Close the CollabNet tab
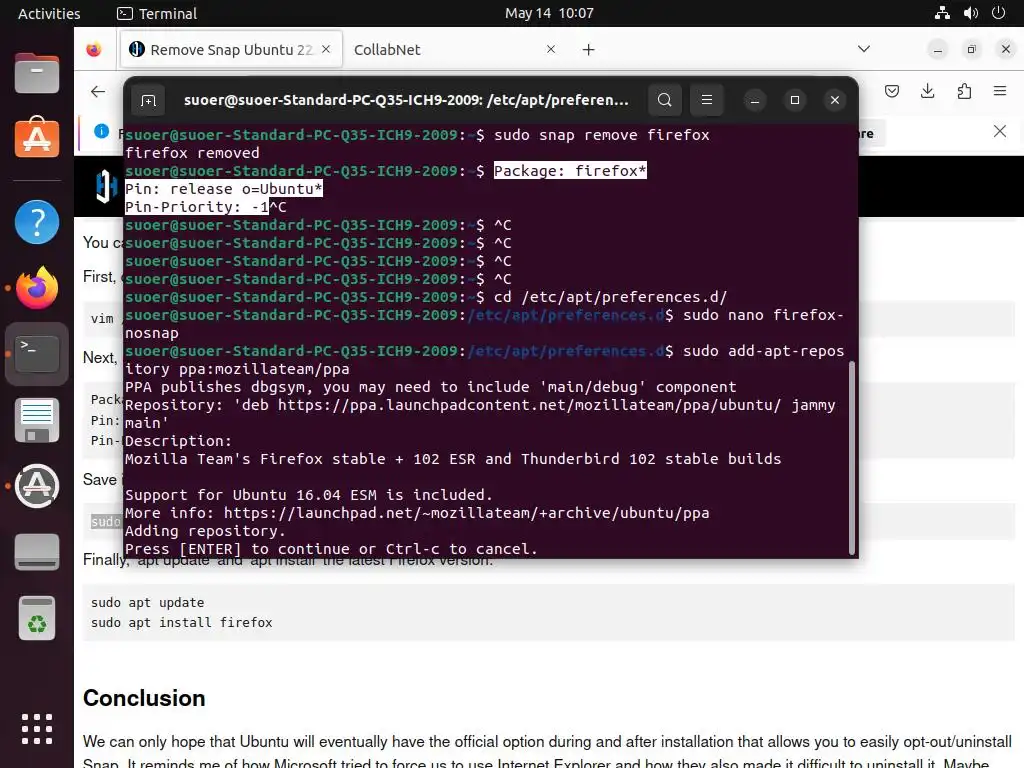 551,50
